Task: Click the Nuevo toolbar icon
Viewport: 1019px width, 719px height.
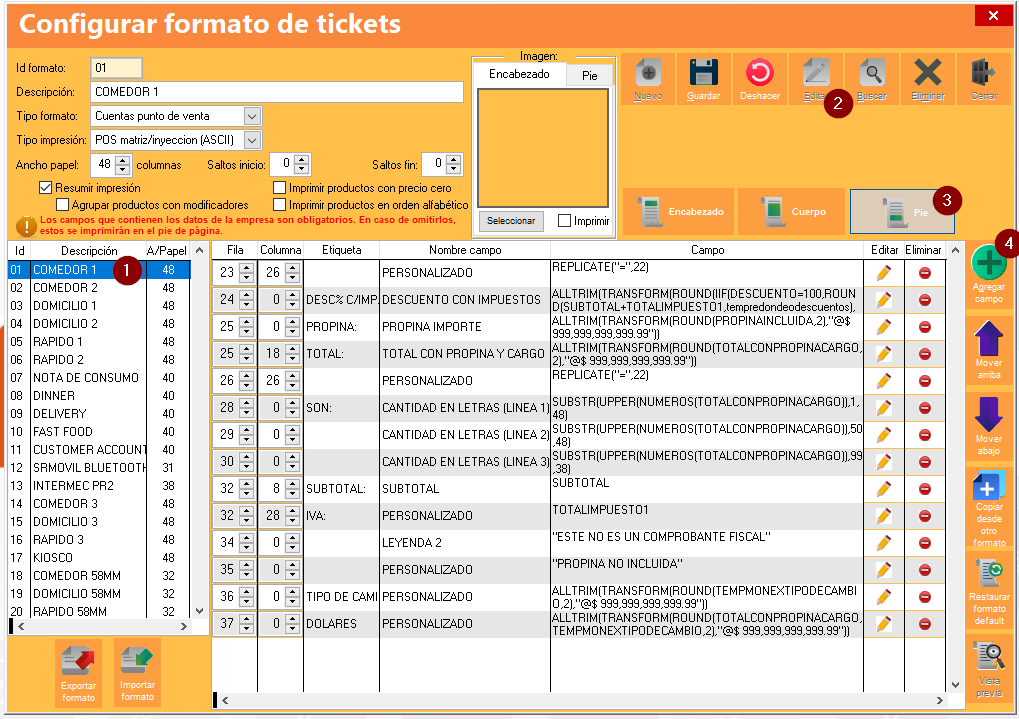Action: pos(648,79)
